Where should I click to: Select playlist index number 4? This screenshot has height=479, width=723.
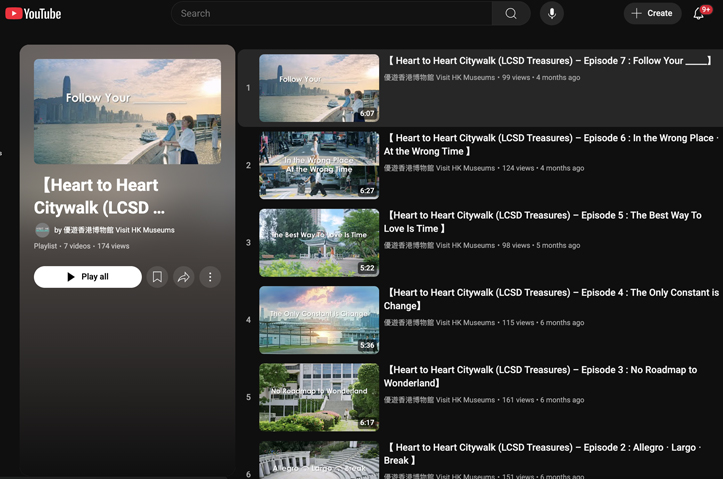point(248,320)
